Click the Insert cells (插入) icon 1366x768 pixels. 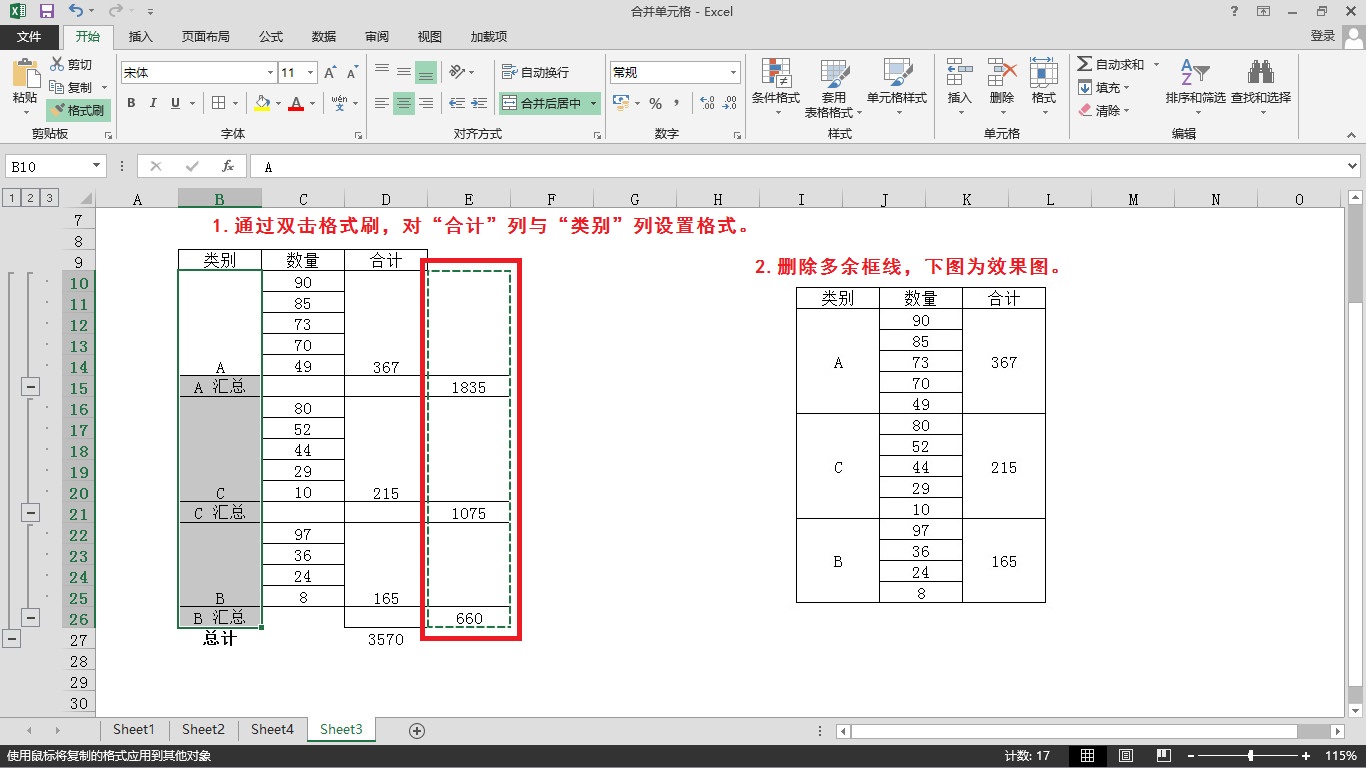[x=960, y=73]
